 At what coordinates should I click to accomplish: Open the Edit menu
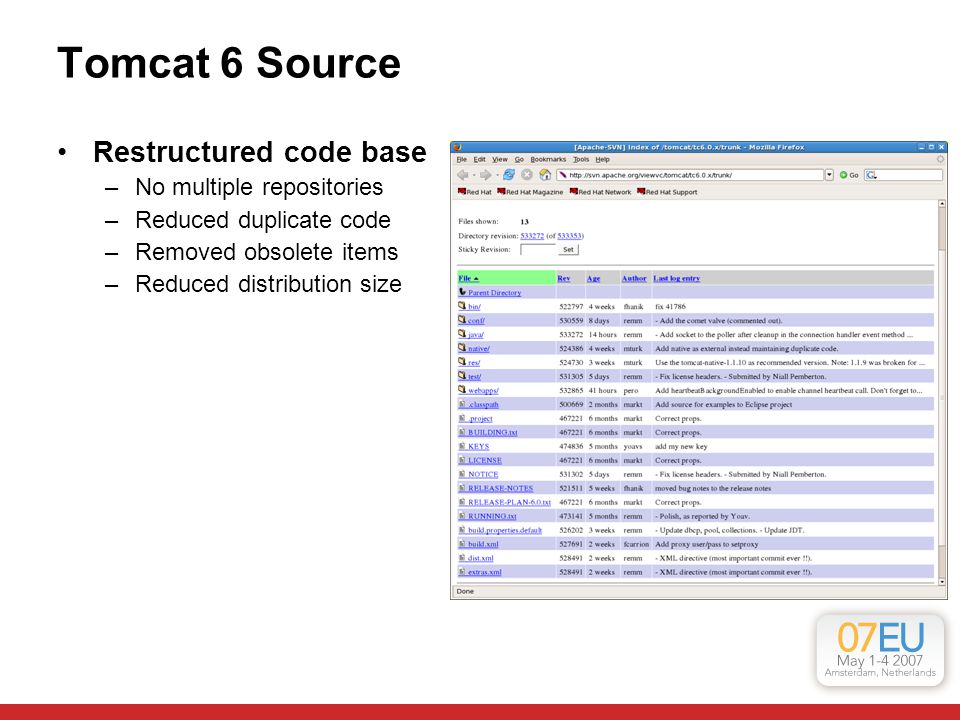479,159
